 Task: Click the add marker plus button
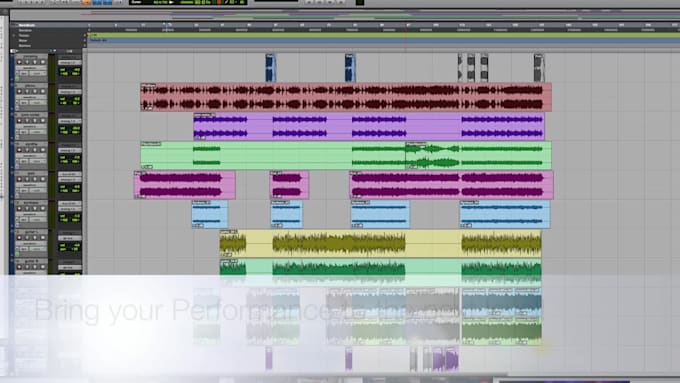coord(85,46)
